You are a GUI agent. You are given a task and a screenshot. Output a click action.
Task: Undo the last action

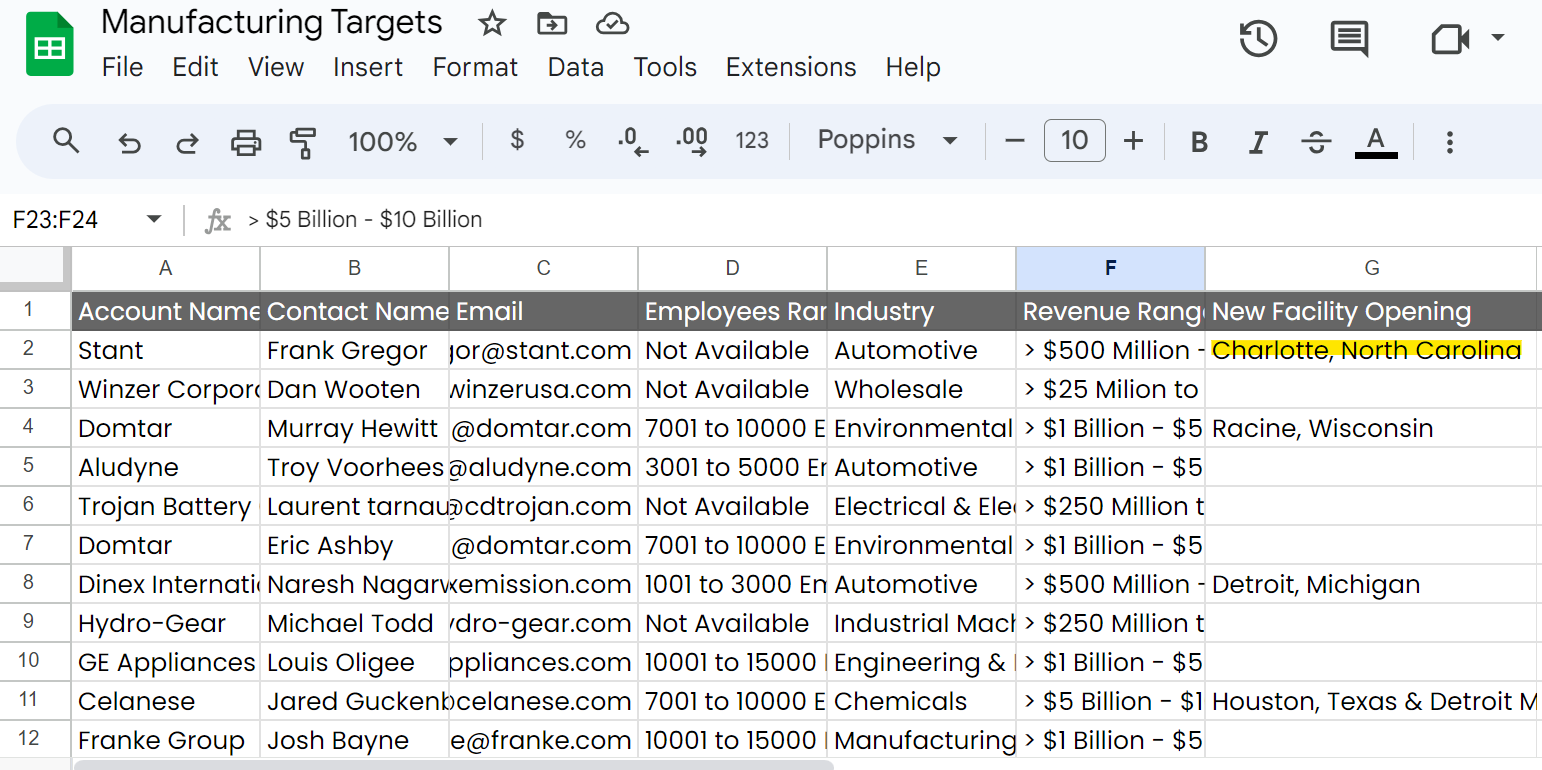(x=129, y=142)
